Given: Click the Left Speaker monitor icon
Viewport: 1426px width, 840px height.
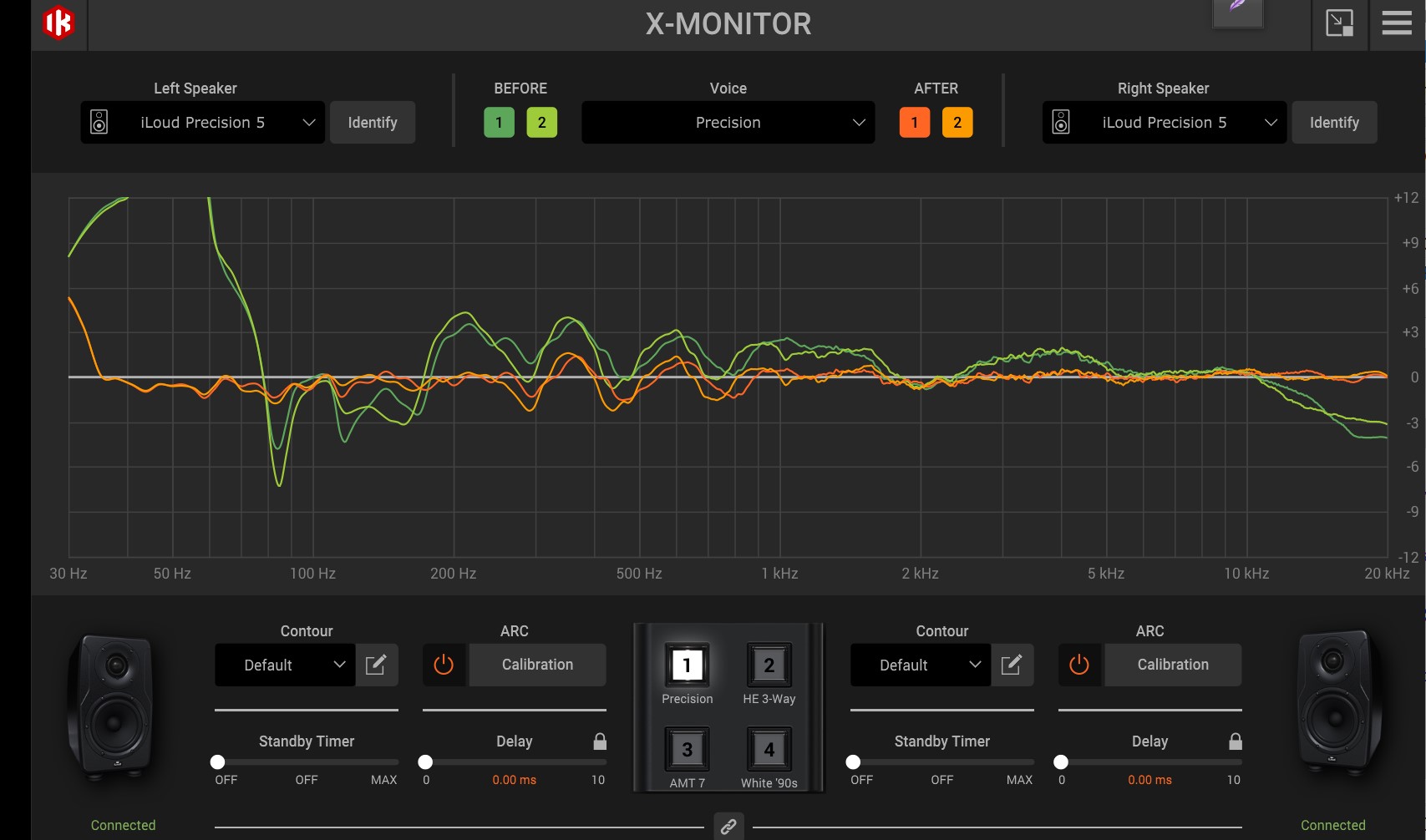Looking at the screenshot, I should pyautogui.click(x=99, y=123).
